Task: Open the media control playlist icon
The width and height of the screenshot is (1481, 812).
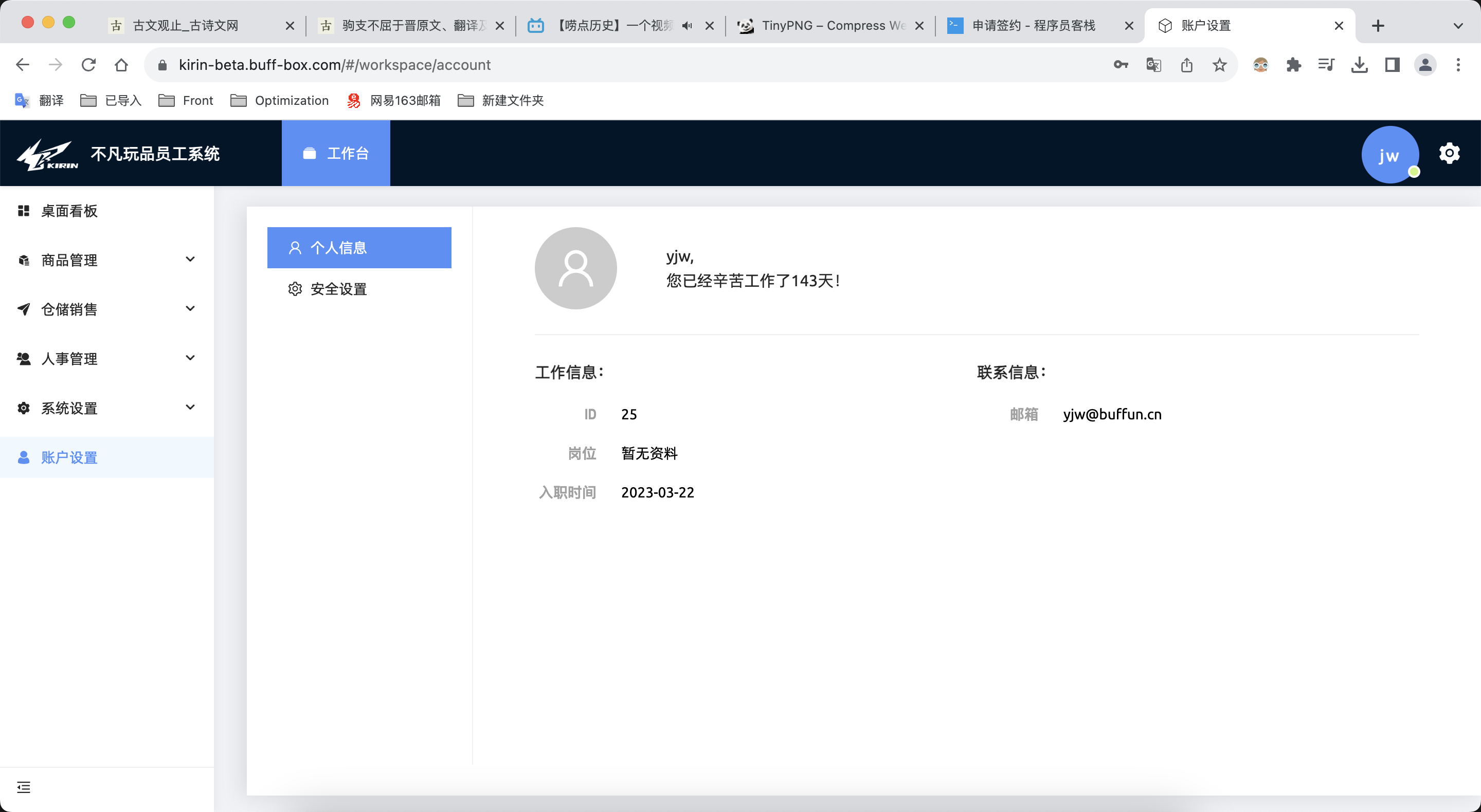Action: click(1326, 65)
